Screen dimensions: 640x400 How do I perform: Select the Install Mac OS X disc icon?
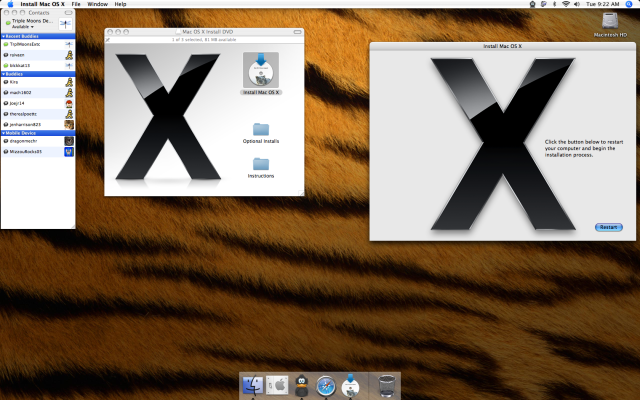pos(261,70)
